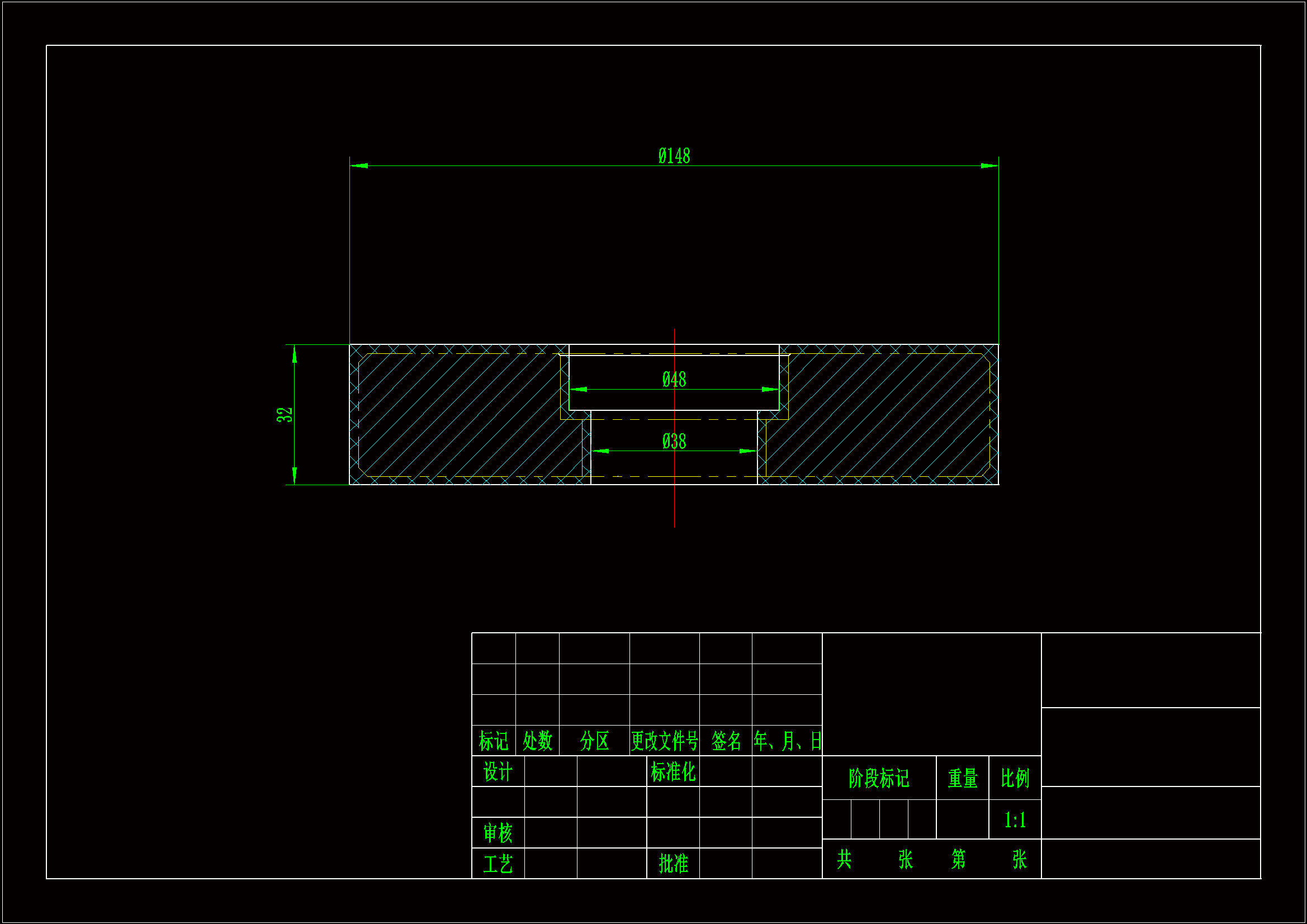Click the 阶段标记 header cell
Viewport: 1307px width, 924px height.
(879, 778)
